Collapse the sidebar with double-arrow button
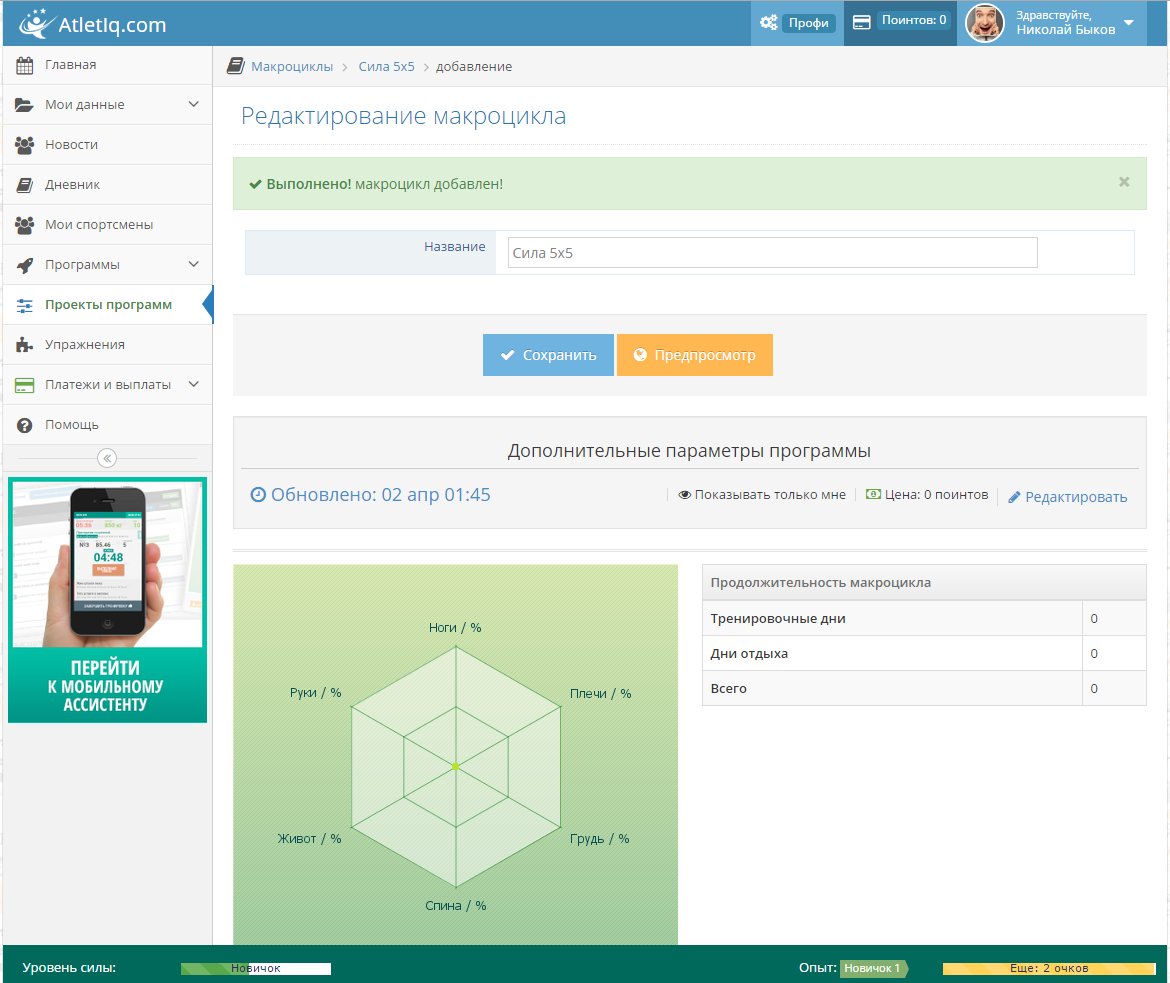 (107, 458)
